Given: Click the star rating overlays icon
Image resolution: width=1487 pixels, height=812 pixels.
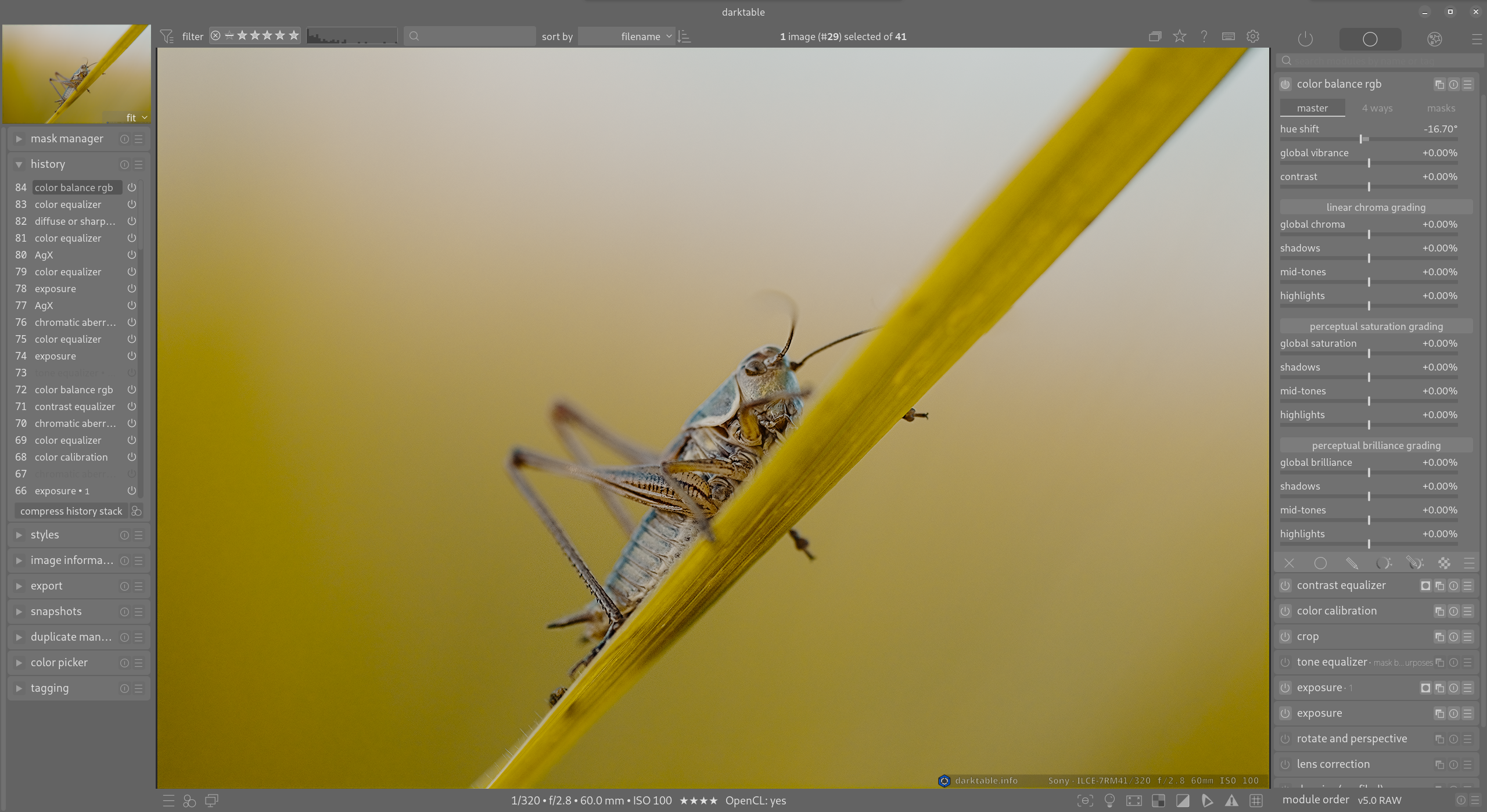Looking at the screenshot, I should [x=1179, y=37].
